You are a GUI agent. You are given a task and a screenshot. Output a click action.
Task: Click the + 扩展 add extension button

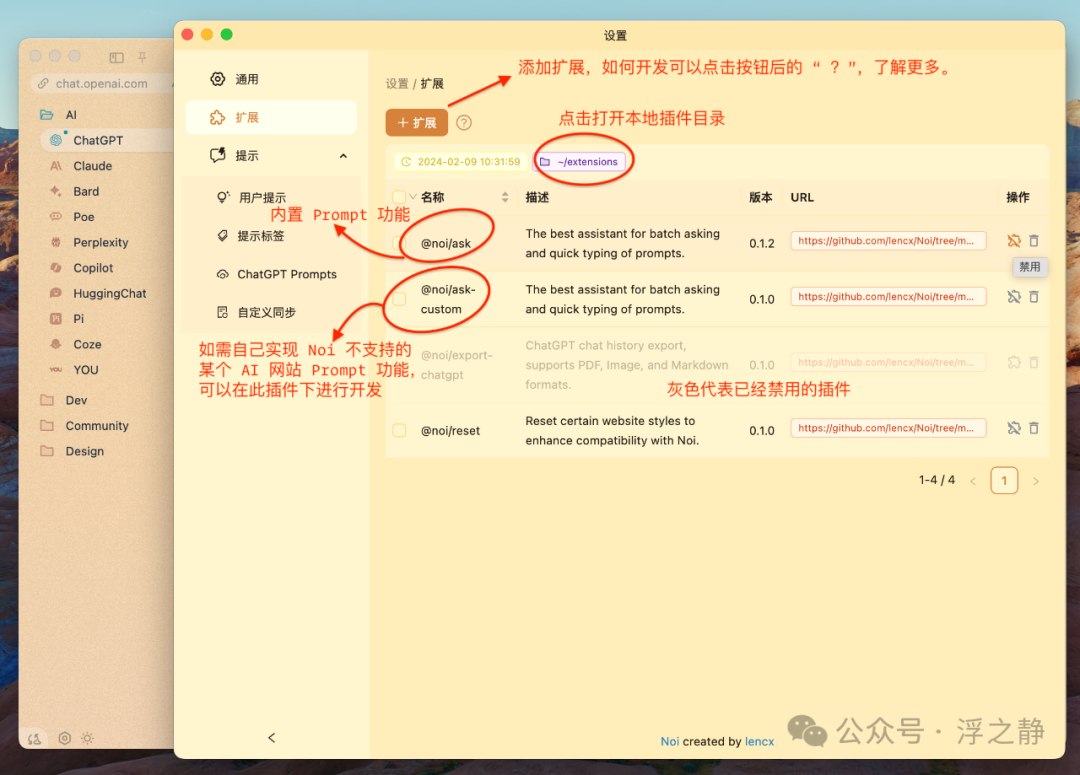417,123
